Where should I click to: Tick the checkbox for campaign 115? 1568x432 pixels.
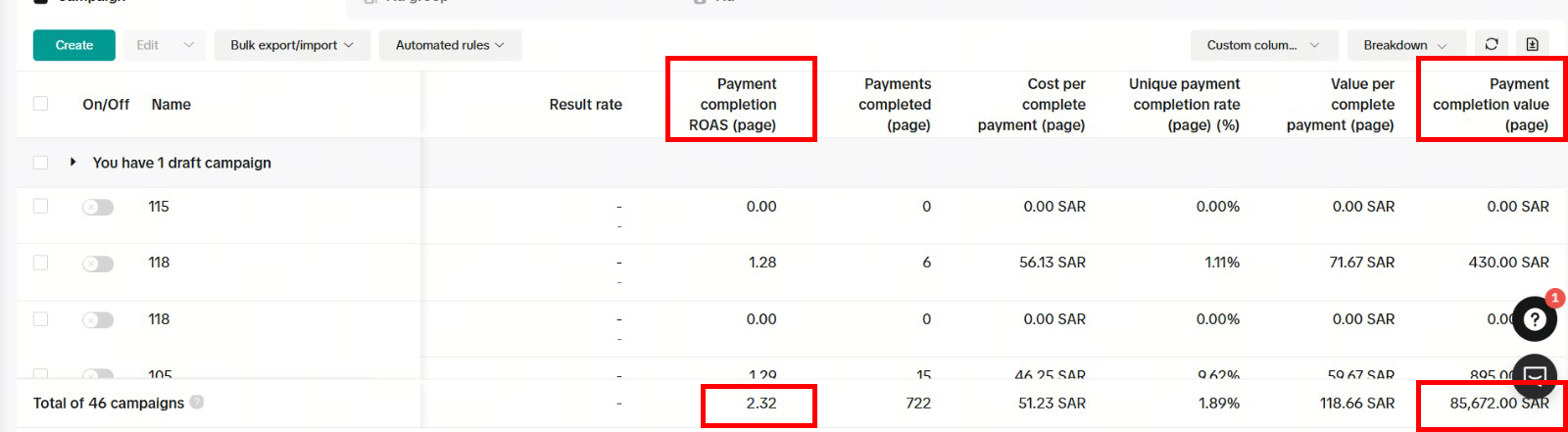point(40,207)
